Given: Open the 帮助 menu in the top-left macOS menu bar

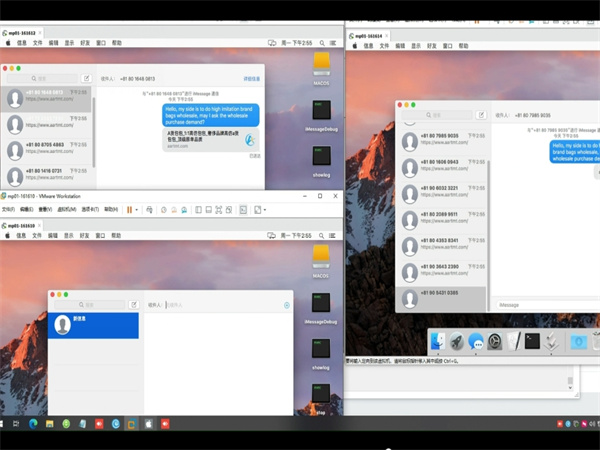Looking at the screenshot, I should (117, 44).
